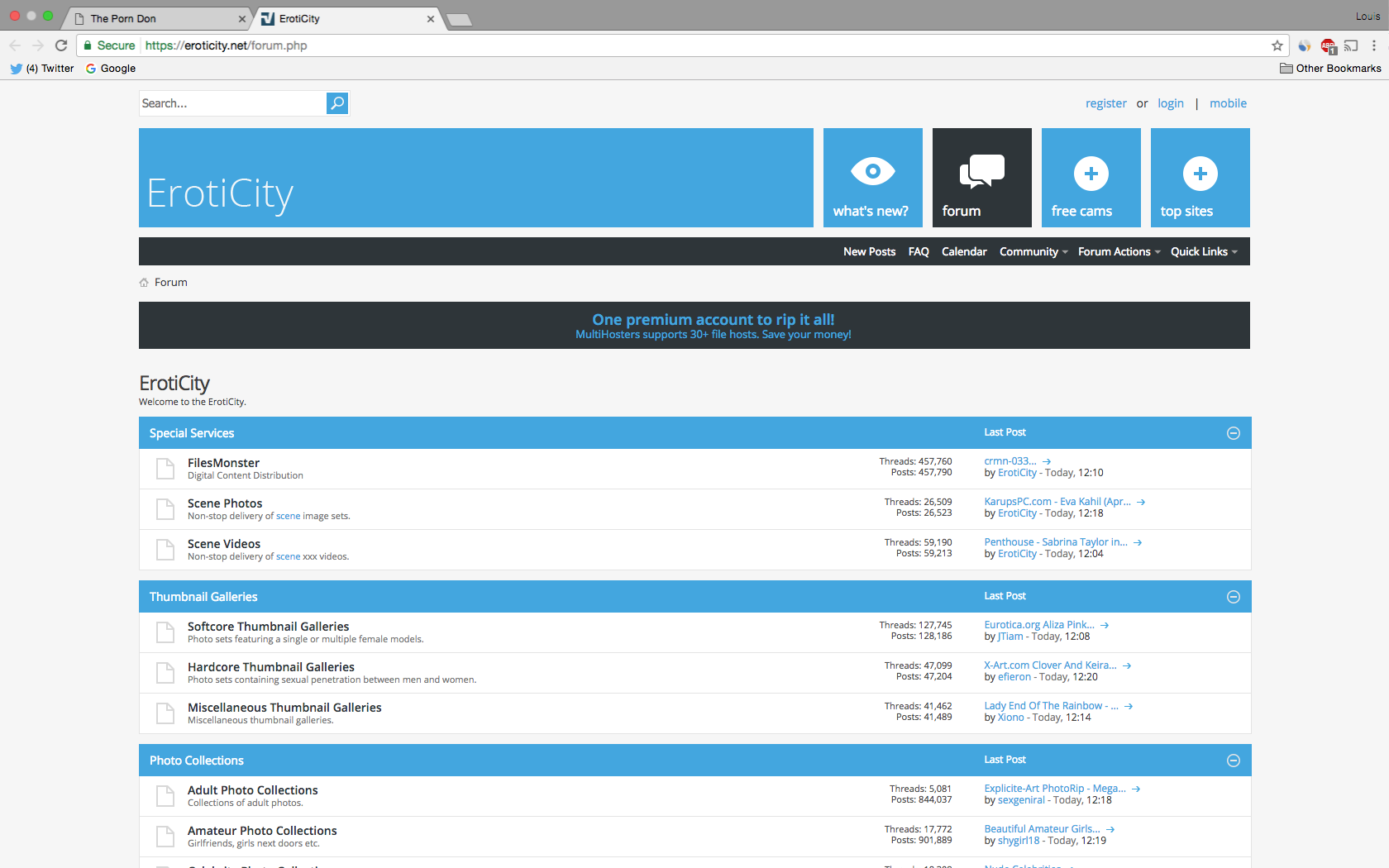Viewport: 1389px width, 868px height.
Task: Click the Search input field
Action: click(x=232, y=103)
